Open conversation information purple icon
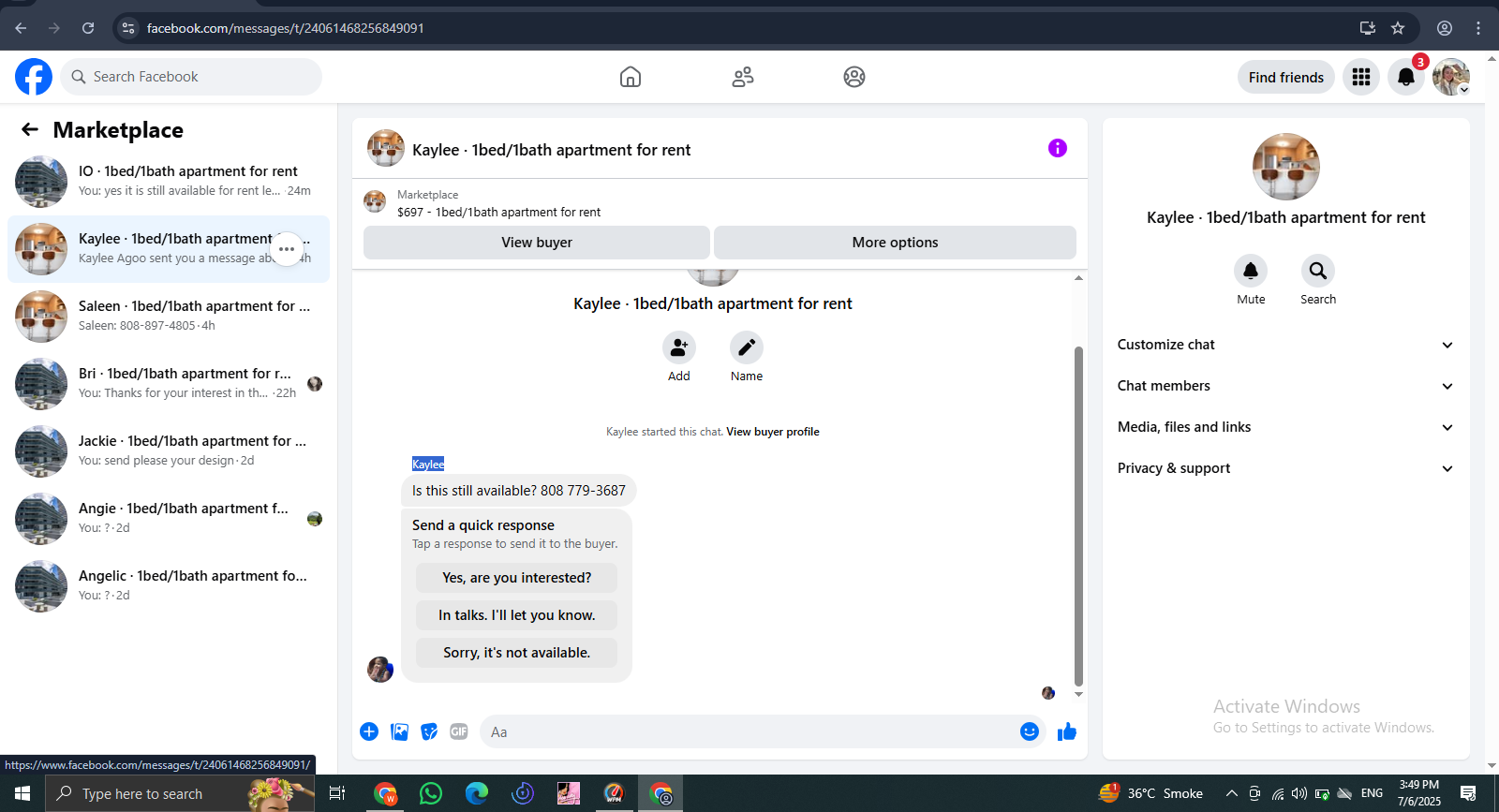Viewport: 1499px width, 812px height. pyautogui.click(x=1058, y=148)
